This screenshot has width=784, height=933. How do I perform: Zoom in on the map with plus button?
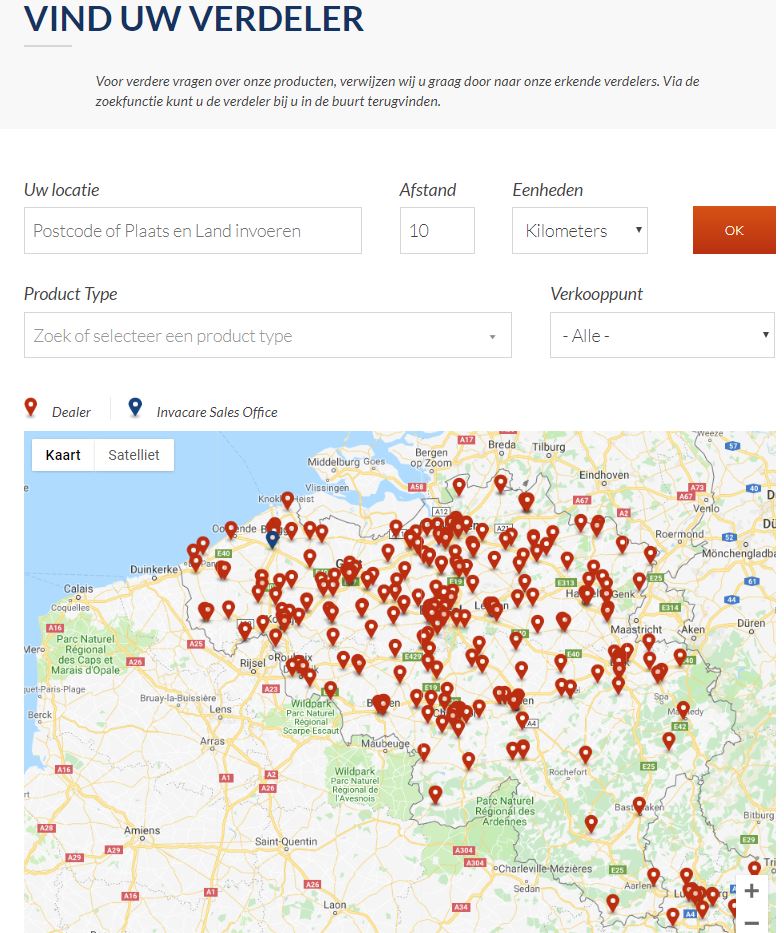coord(751,891)
